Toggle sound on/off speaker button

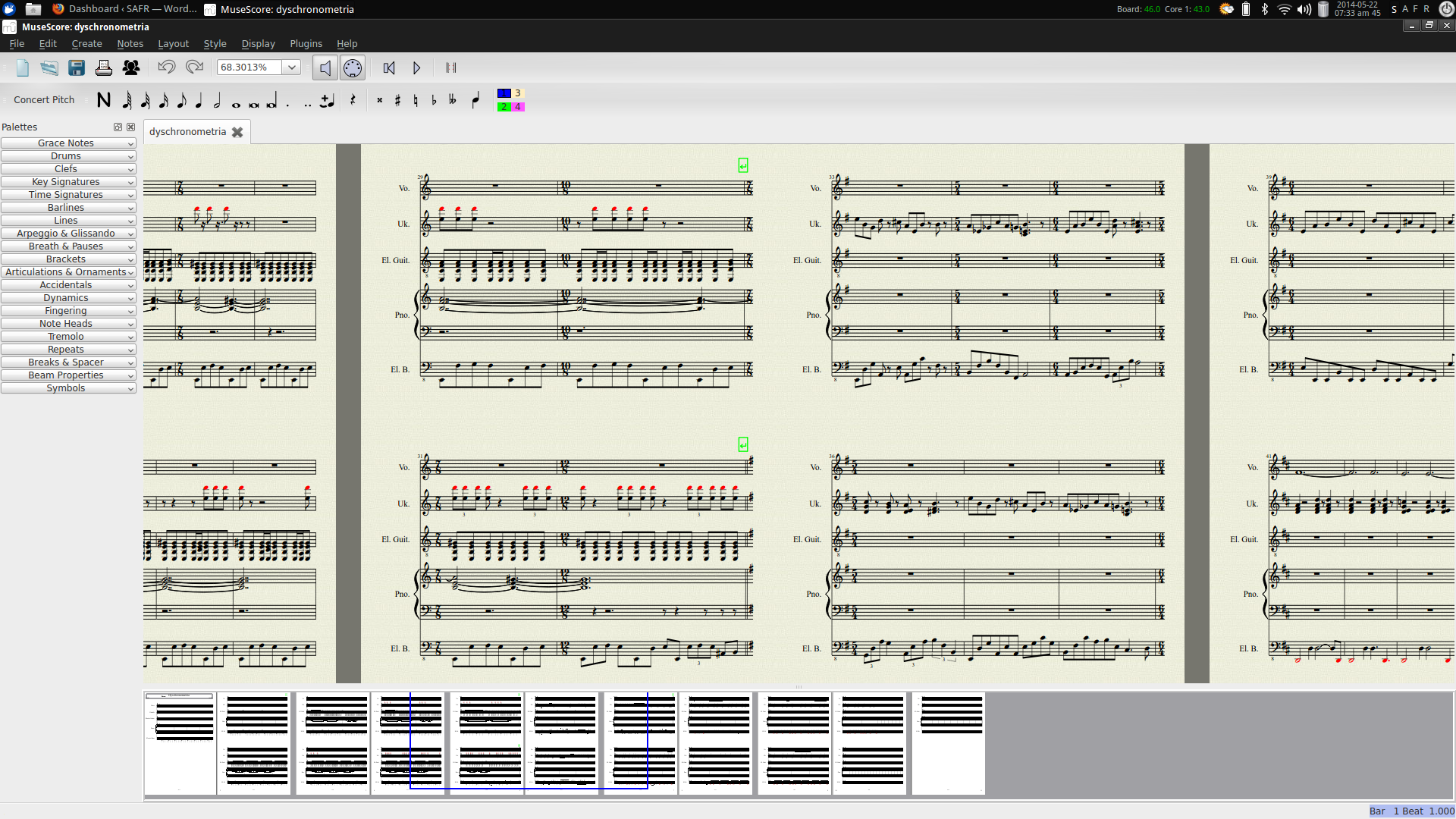pyautogui.click(x=325, y=68)
